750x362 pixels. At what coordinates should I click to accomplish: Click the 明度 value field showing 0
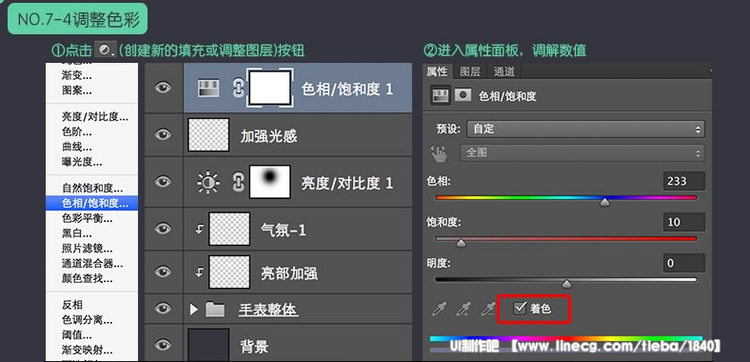coord(684,263)
